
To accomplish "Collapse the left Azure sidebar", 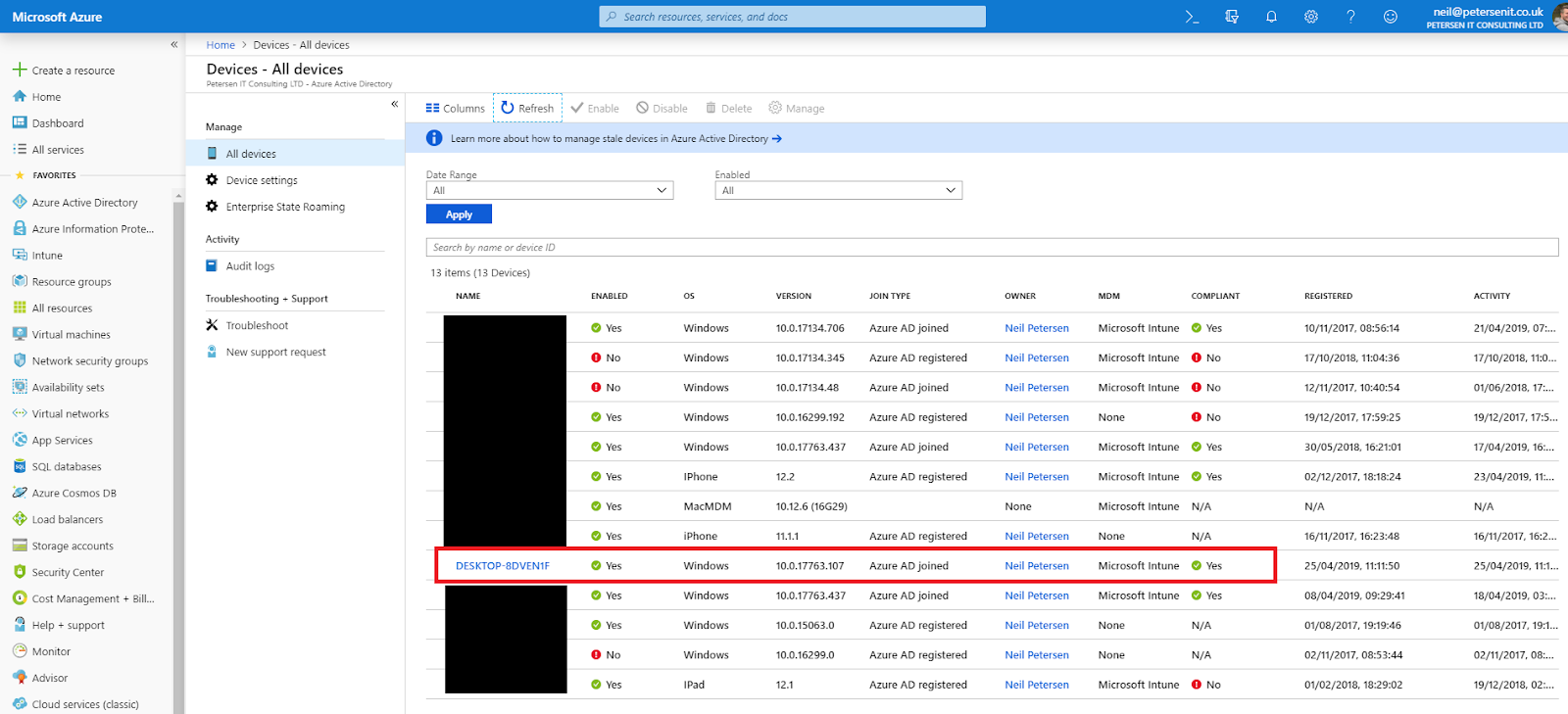I will (x=174, y=44).
